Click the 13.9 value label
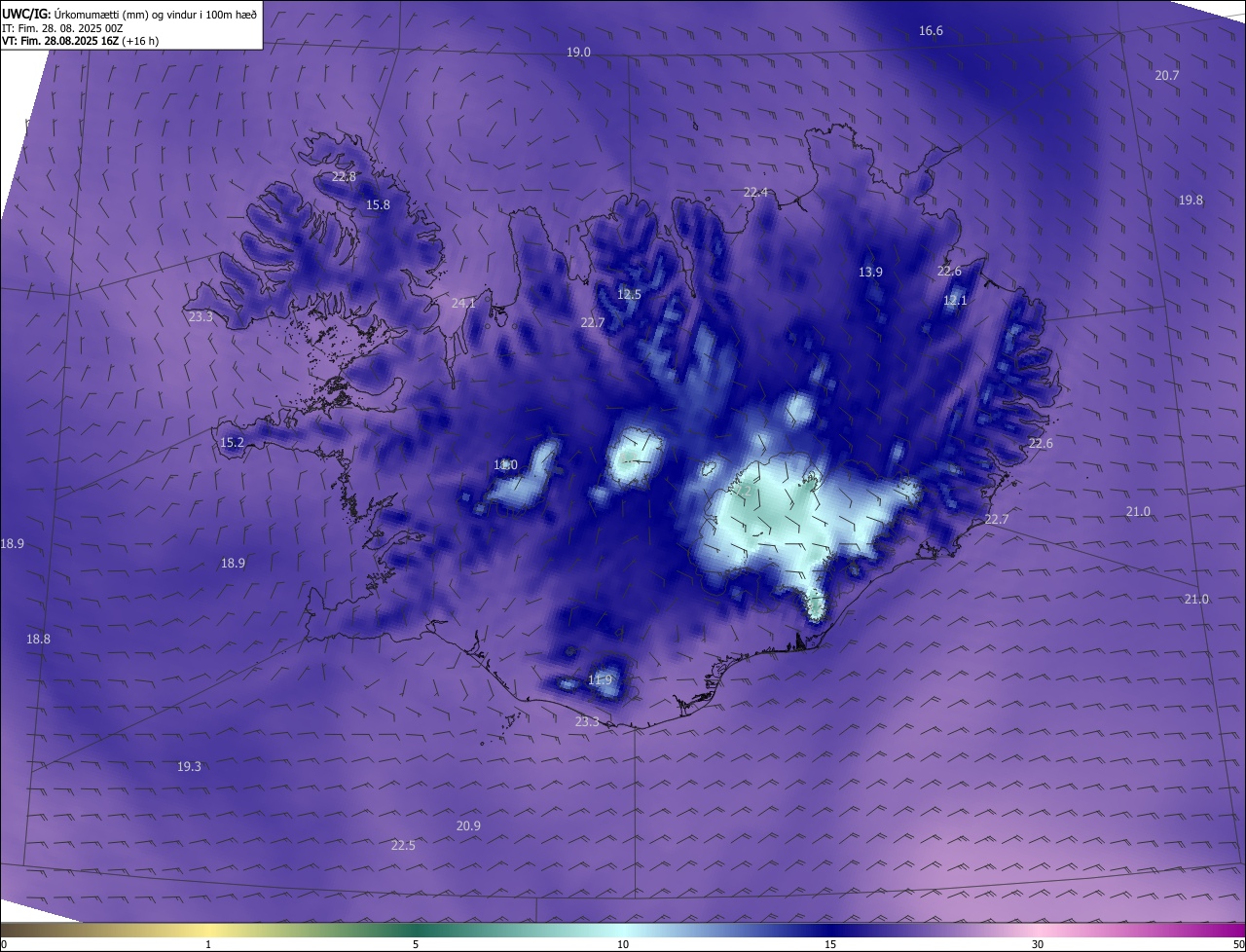The height and width of the screenshot is (952, 1246). pos(870,273)
